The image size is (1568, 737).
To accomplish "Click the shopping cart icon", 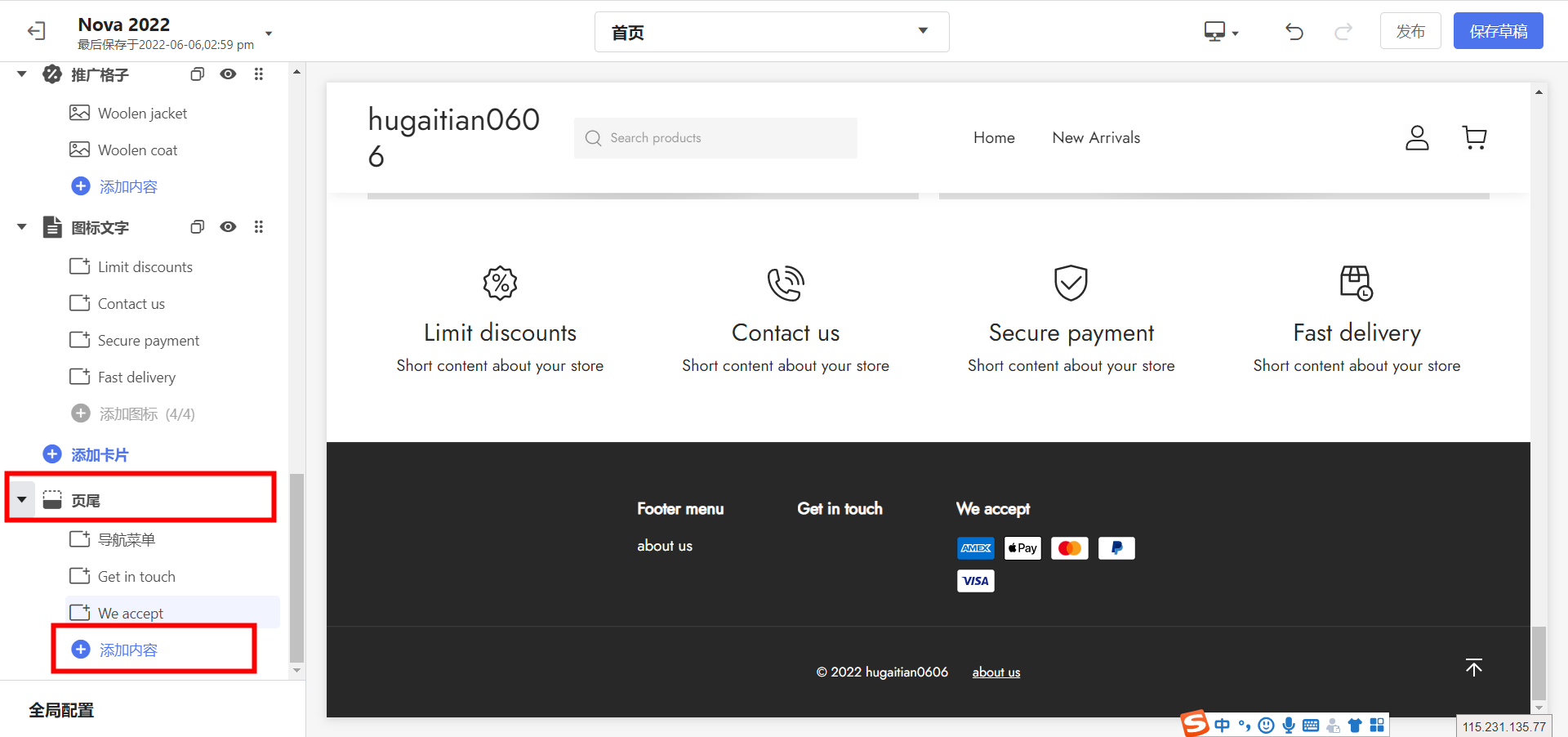I will 1474,137.
